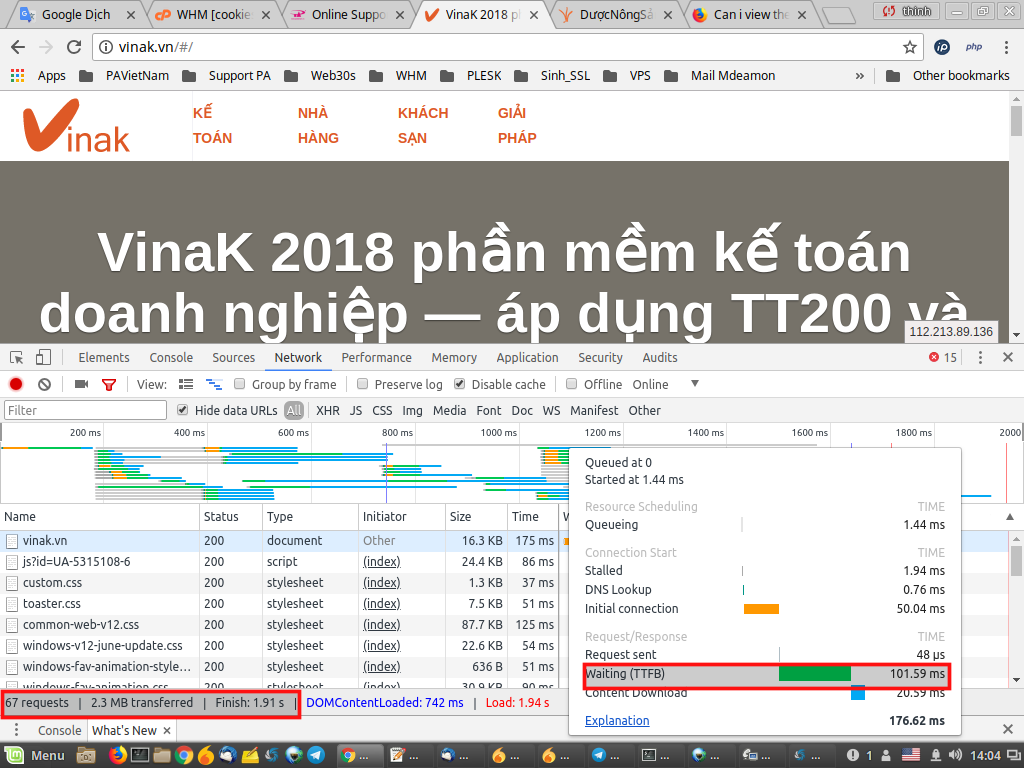The height and width of the screenshot is (768, 1024).
Task: Open the Security tab in DevTools
Action: 600,357
